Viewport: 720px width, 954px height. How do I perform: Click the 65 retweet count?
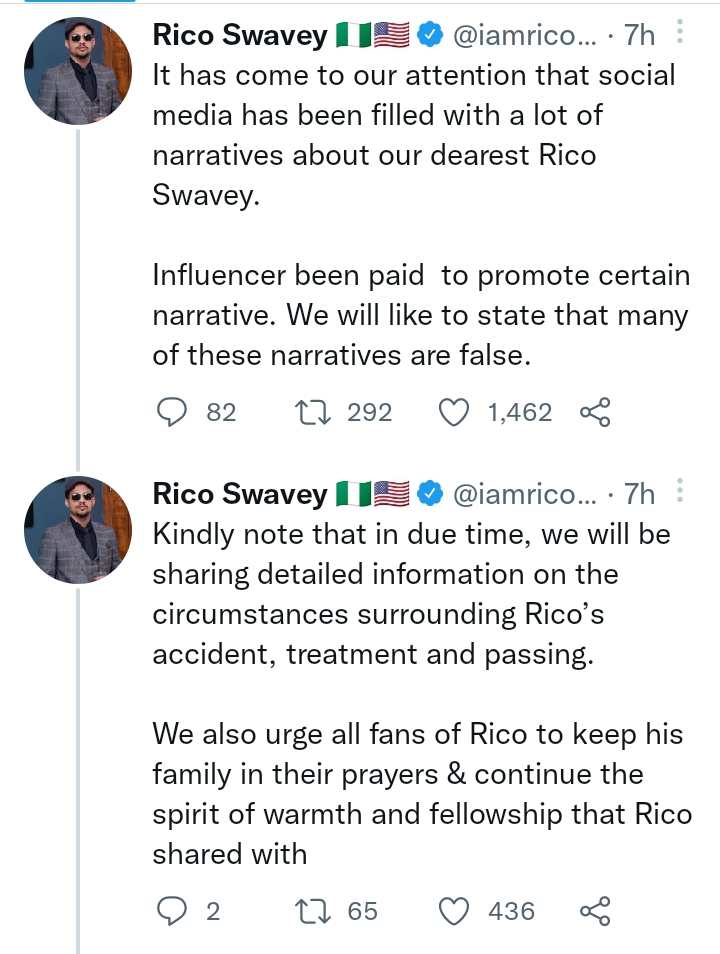pyautogui.click(x=363, y=910)
